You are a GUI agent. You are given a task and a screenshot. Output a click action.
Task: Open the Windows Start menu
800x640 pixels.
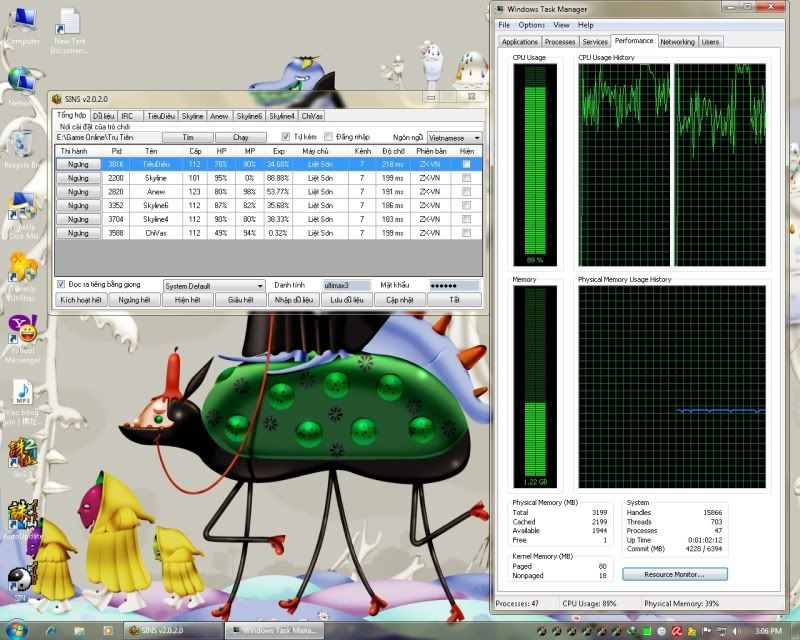click(16, 630)
